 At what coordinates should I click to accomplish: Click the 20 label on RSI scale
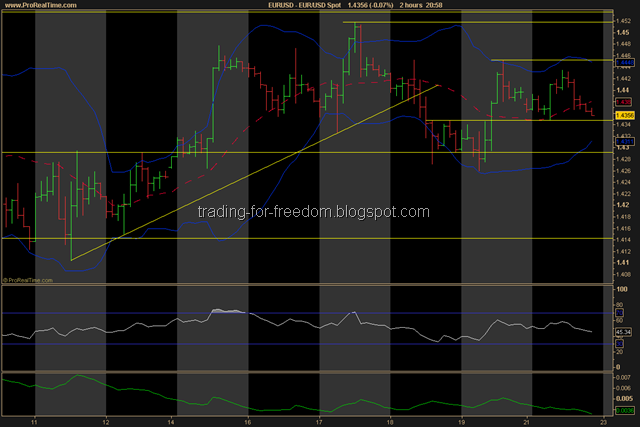620,351
